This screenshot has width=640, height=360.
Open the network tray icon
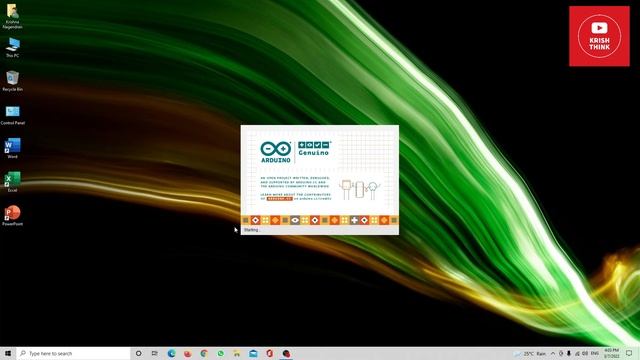tap(577, 353)
